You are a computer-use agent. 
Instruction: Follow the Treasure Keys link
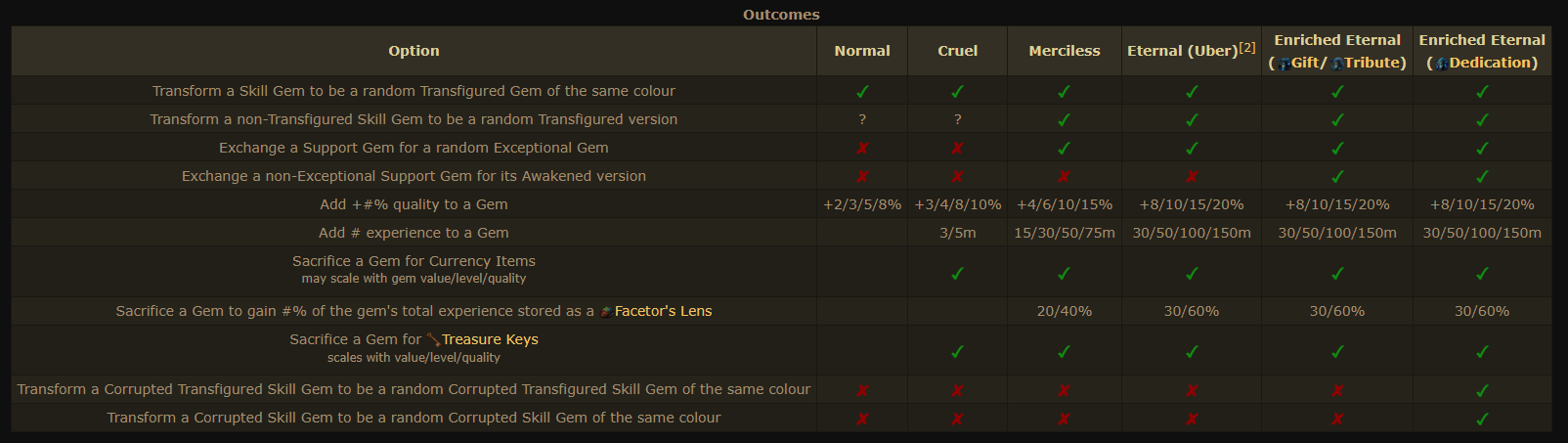pos(490,339)
